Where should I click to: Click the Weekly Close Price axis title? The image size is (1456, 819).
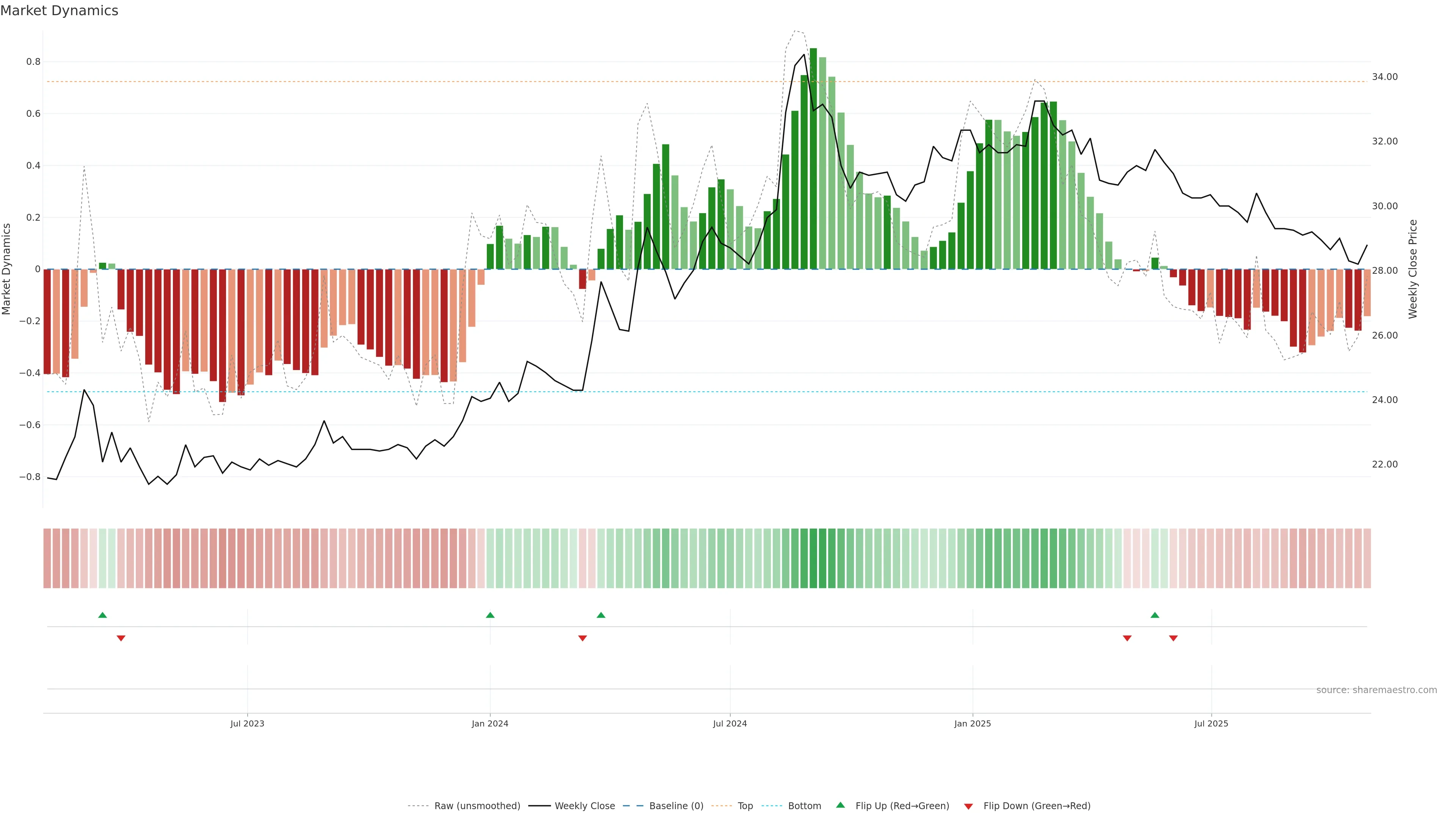pyautogui.click(x=1412, y=269)
